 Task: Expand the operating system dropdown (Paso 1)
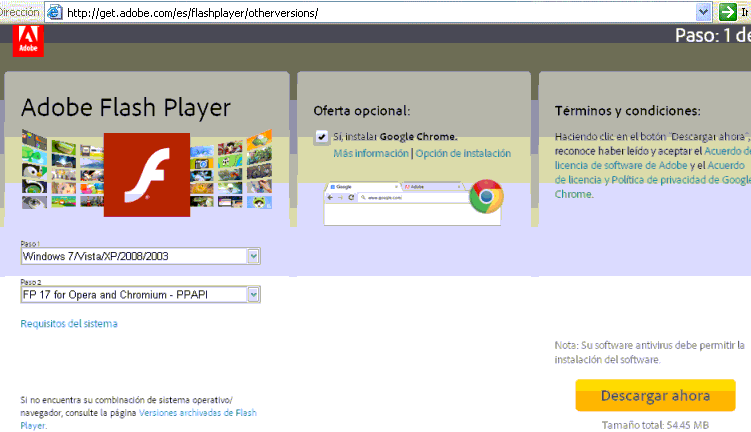pos(253,256)
